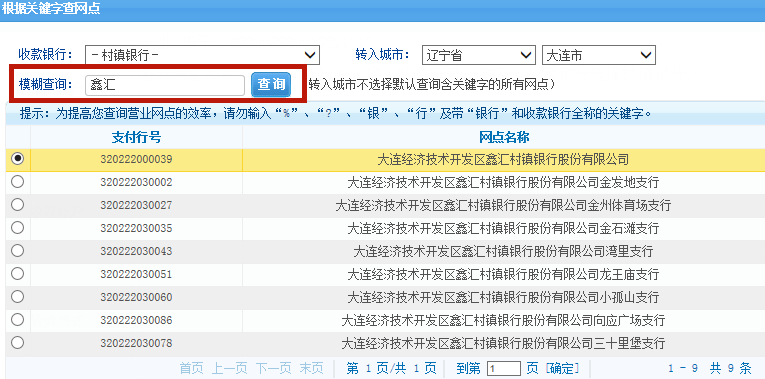The width and height of the screenshot is (765, 379).
Task: Select radio button for 小孤山支行 row
Action: pos(18,297)
